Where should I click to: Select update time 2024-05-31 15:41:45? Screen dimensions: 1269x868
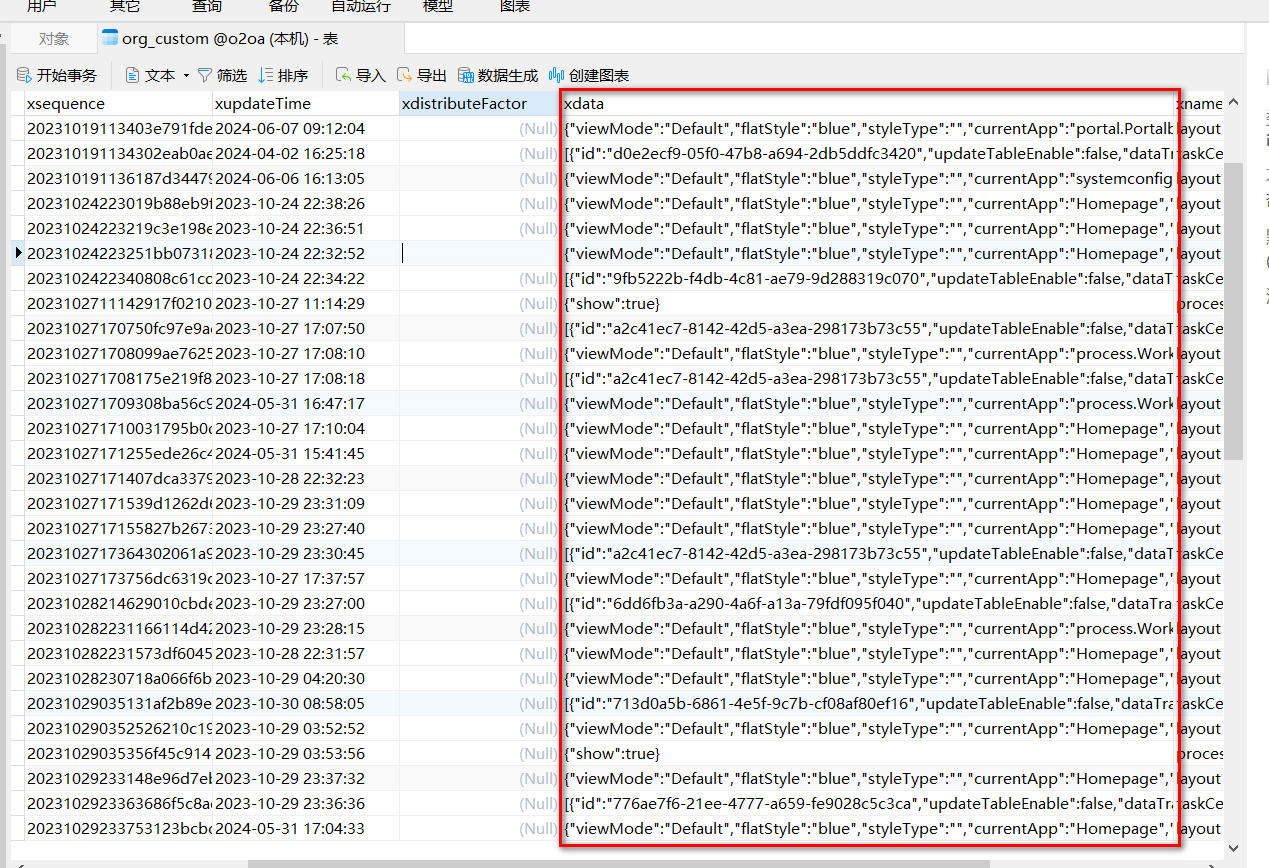pyautogui.click(x=305, y=453)
